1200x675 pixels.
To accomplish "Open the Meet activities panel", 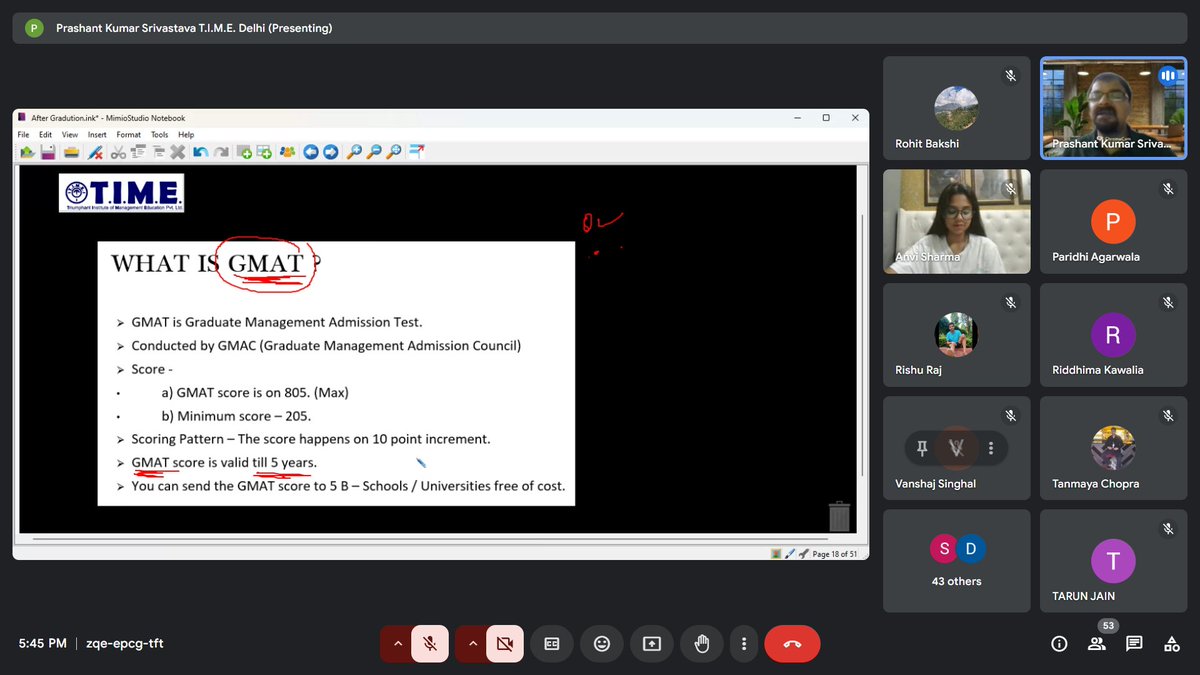I will click(x=1171, y=644).
